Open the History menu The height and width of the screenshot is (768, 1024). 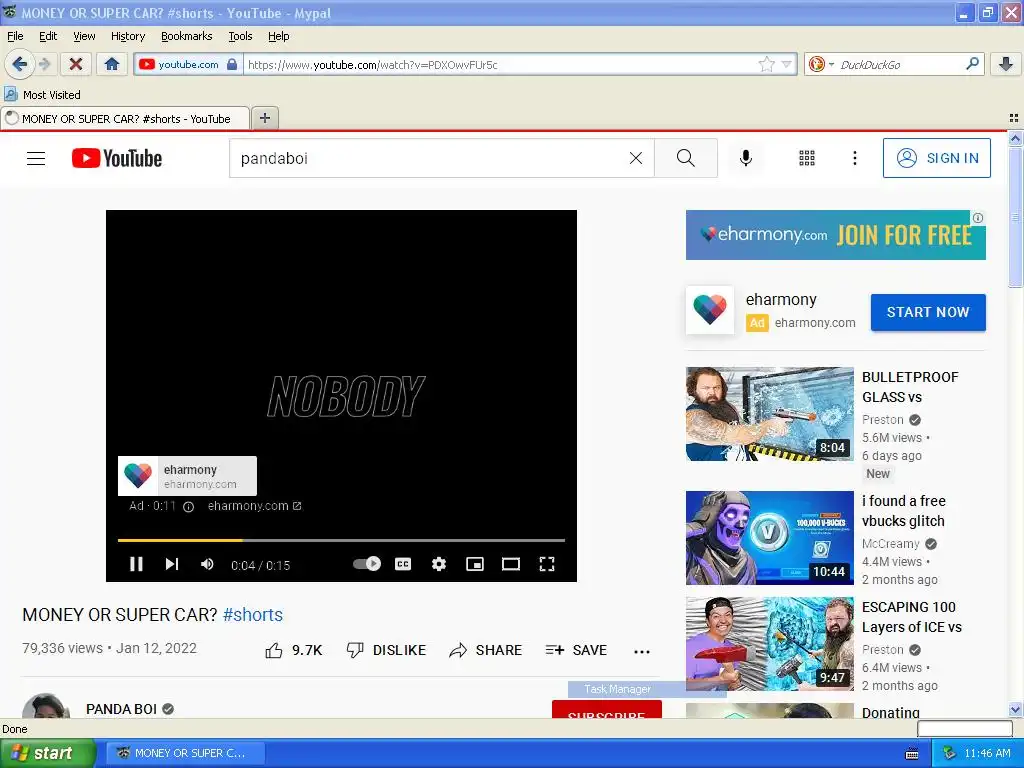[127, 36]
